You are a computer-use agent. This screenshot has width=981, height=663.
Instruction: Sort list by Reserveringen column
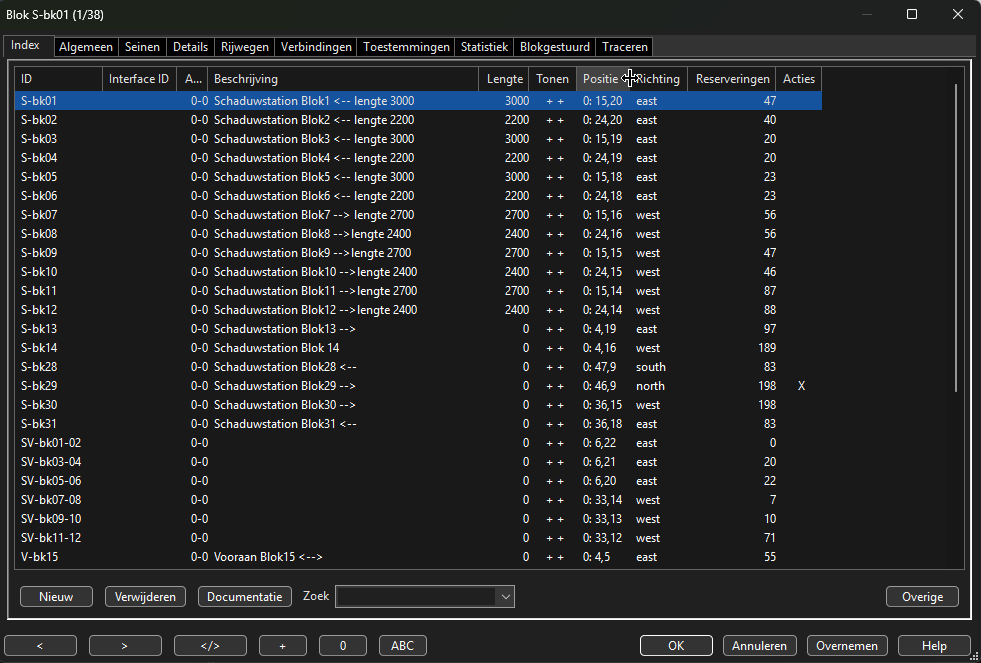[732, 79]
